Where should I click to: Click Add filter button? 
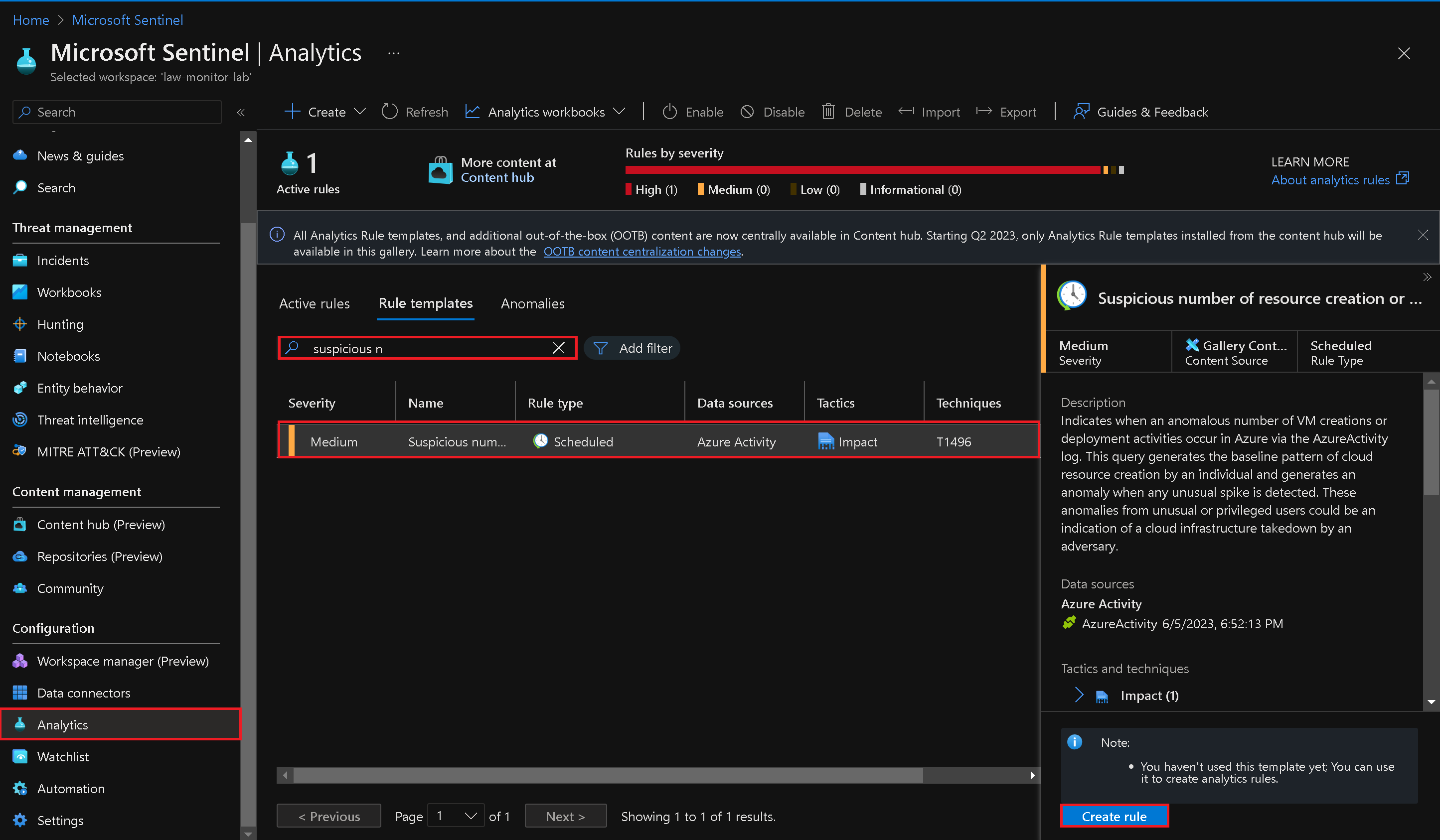click(633, 348)
